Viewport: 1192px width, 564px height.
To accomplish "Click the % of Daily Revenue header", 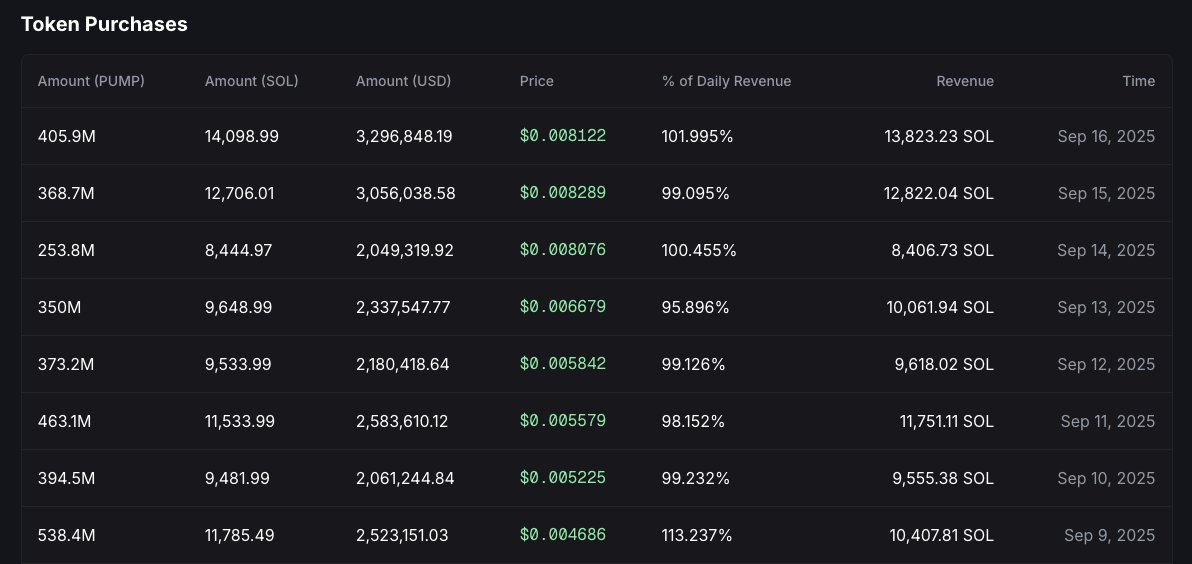I will 727,81.
